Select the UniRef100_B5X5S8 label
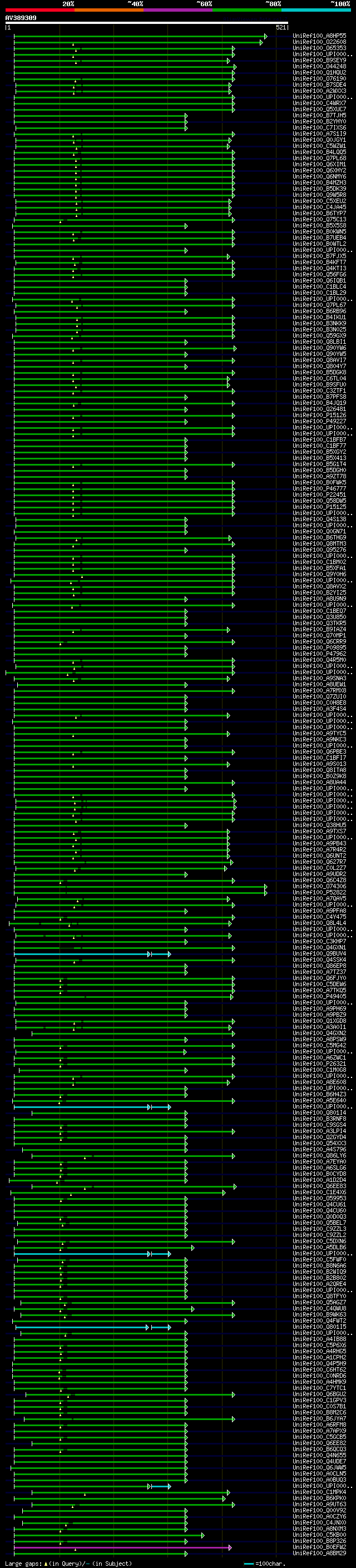 (x=319, y=225)
